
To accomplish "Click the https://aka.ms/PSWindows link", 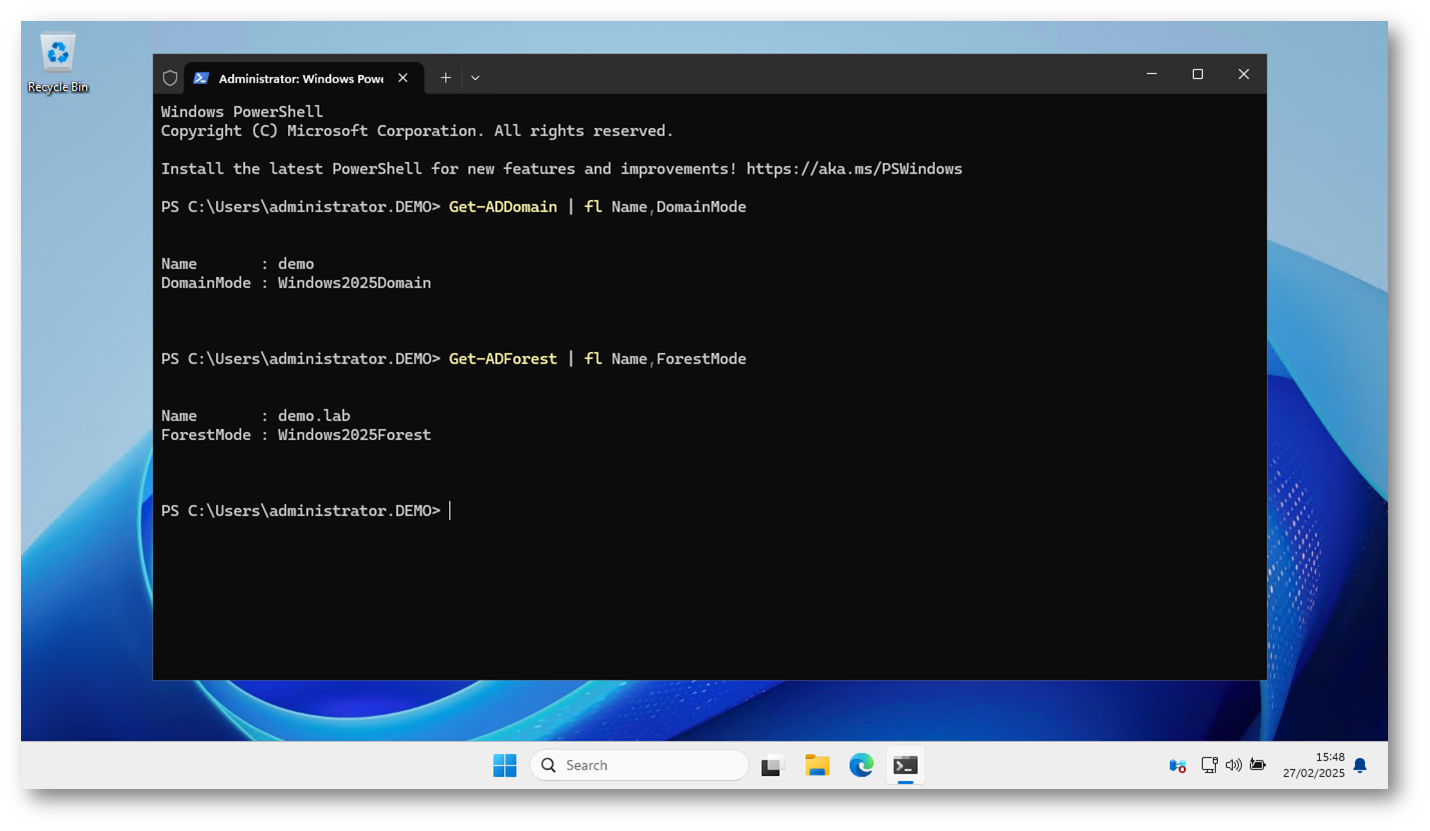I will click(x=854, y=169).
